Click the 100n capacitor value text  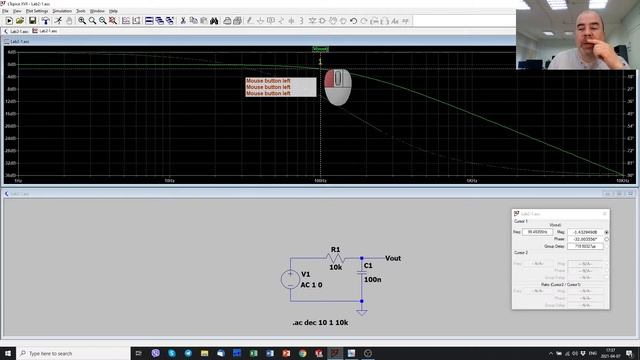[x=373, y=280]
